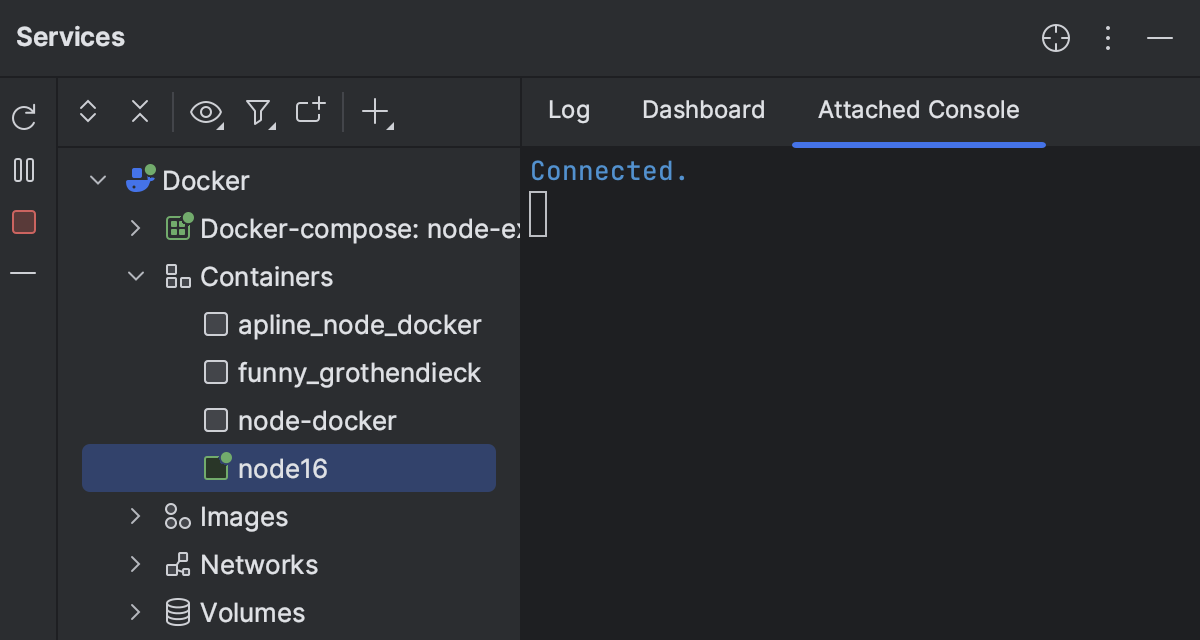This screenshot has height=640, width=1200.
Task: Click the Expand All icon in the toolbar
Action: 88,113
